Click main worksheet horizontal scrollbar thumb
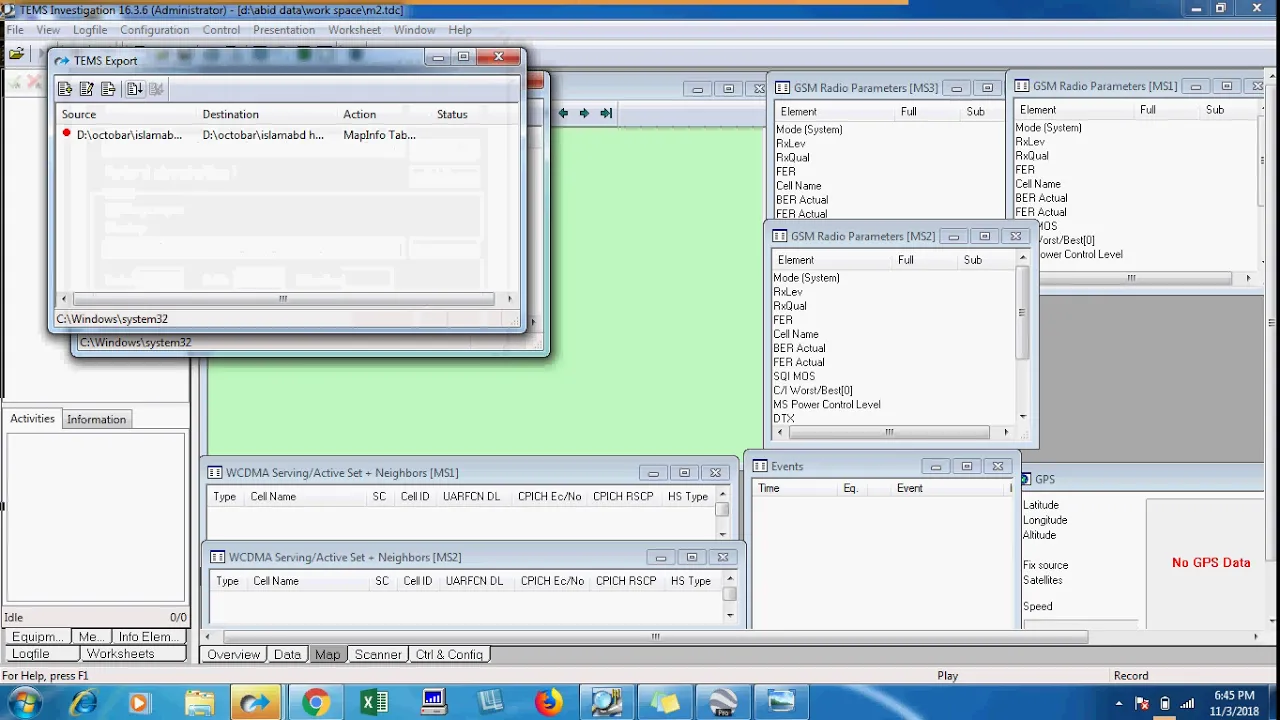Image resolution: width=1280 pixels, height=720 pixels. (655, 637)
